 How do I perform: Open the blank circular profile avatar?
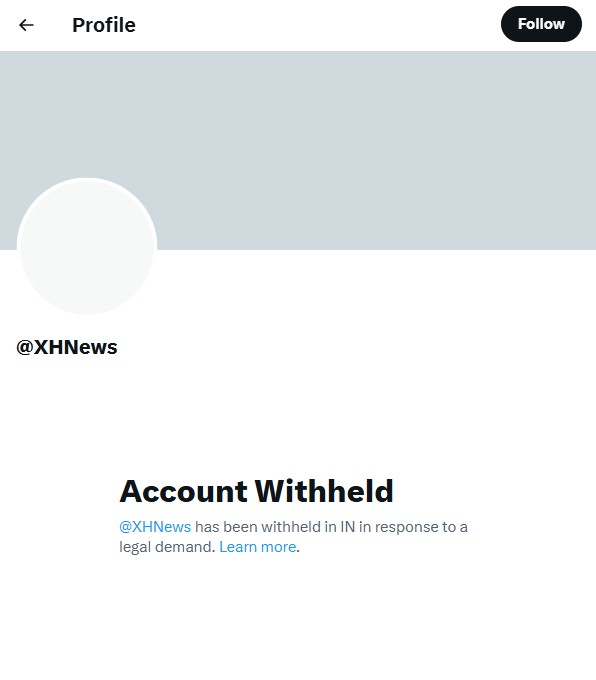pos(87,246)
